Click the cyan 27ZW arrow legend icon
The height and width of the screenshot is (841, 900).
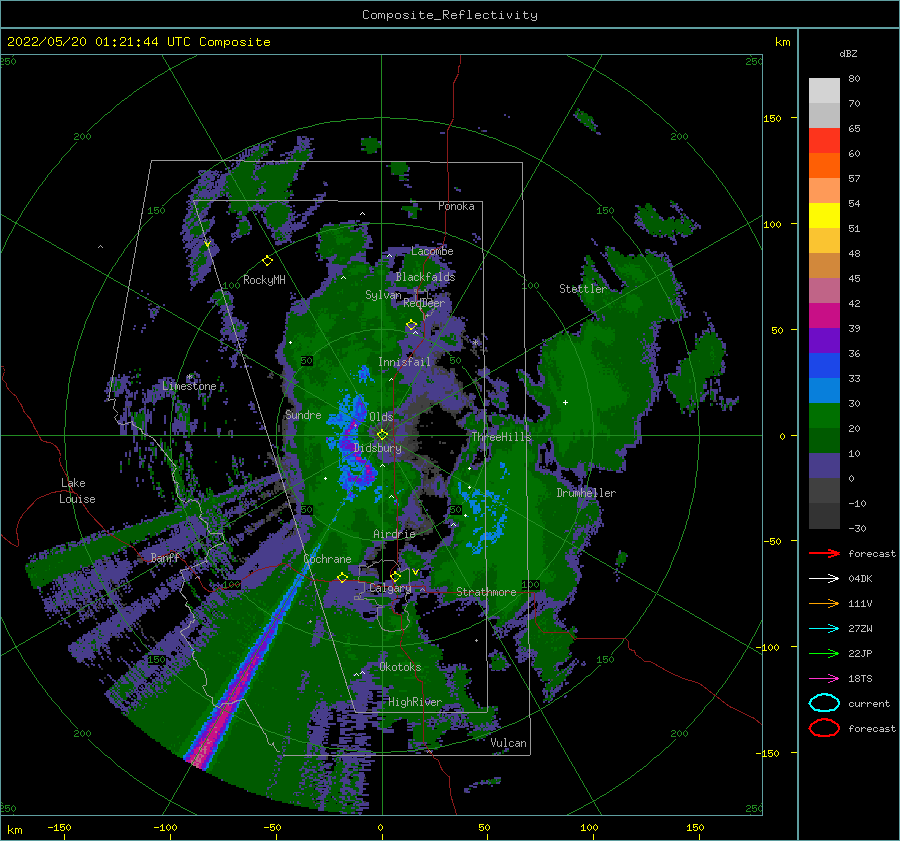click(824, 629)
